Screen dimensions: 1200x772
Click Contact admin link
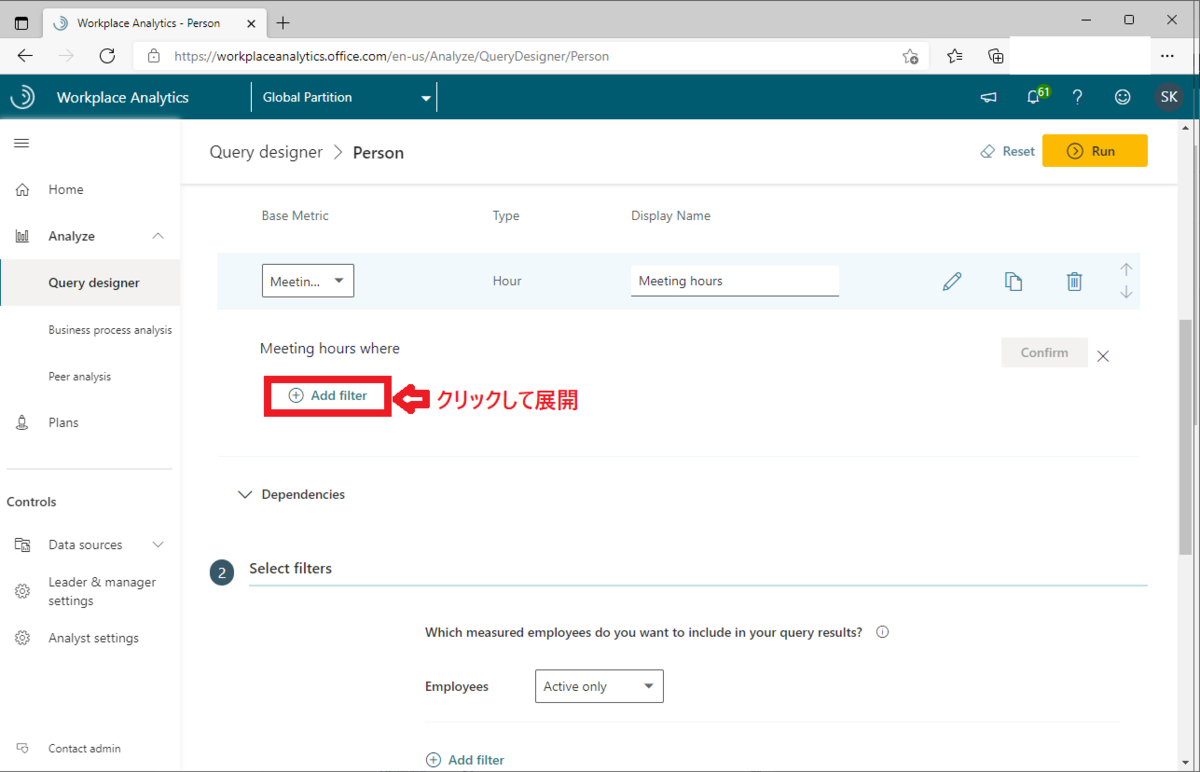(x=84, y=748)
